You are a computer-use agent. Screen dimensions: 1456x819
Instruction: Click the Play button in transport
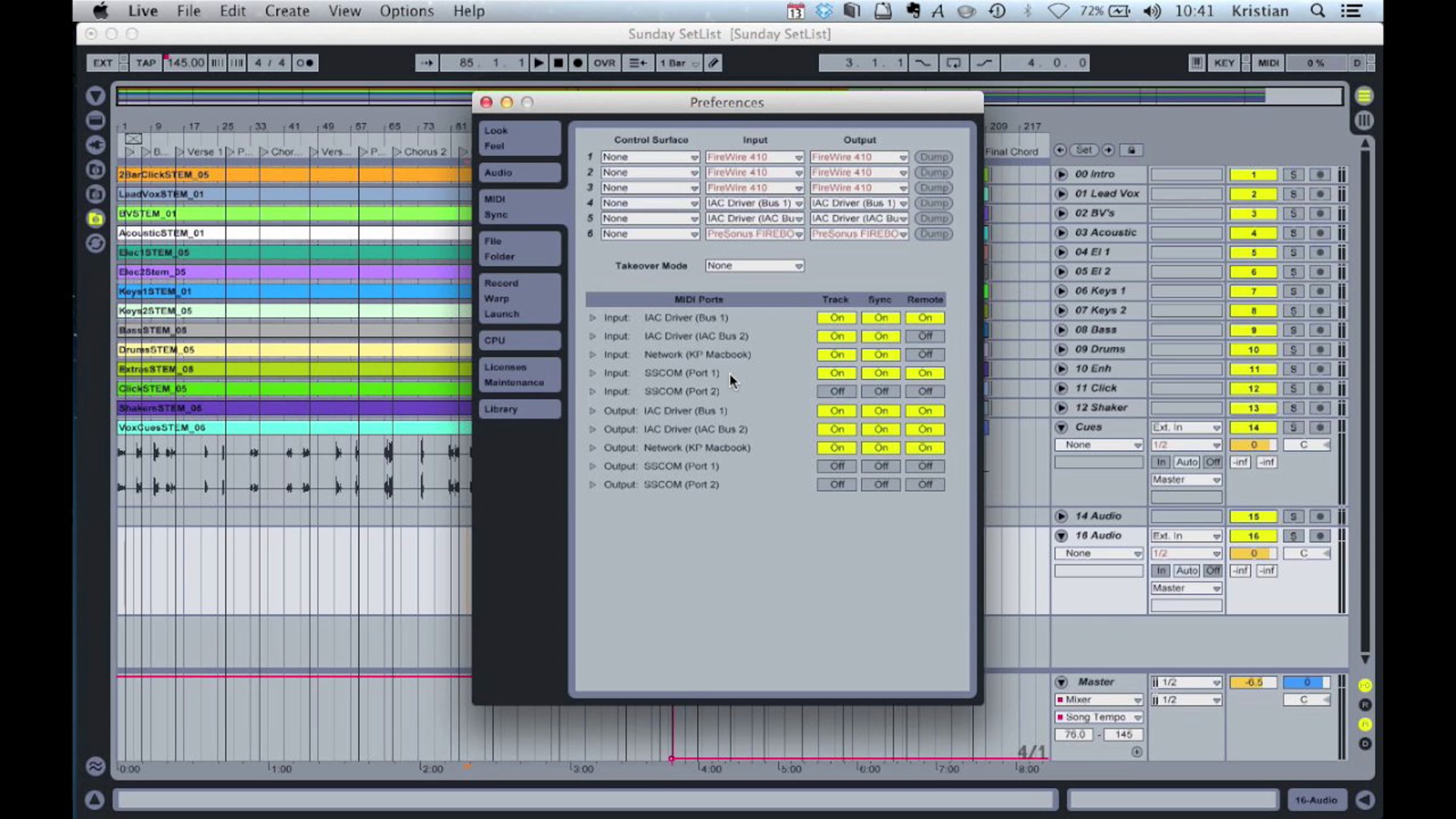tap(538, 63)
